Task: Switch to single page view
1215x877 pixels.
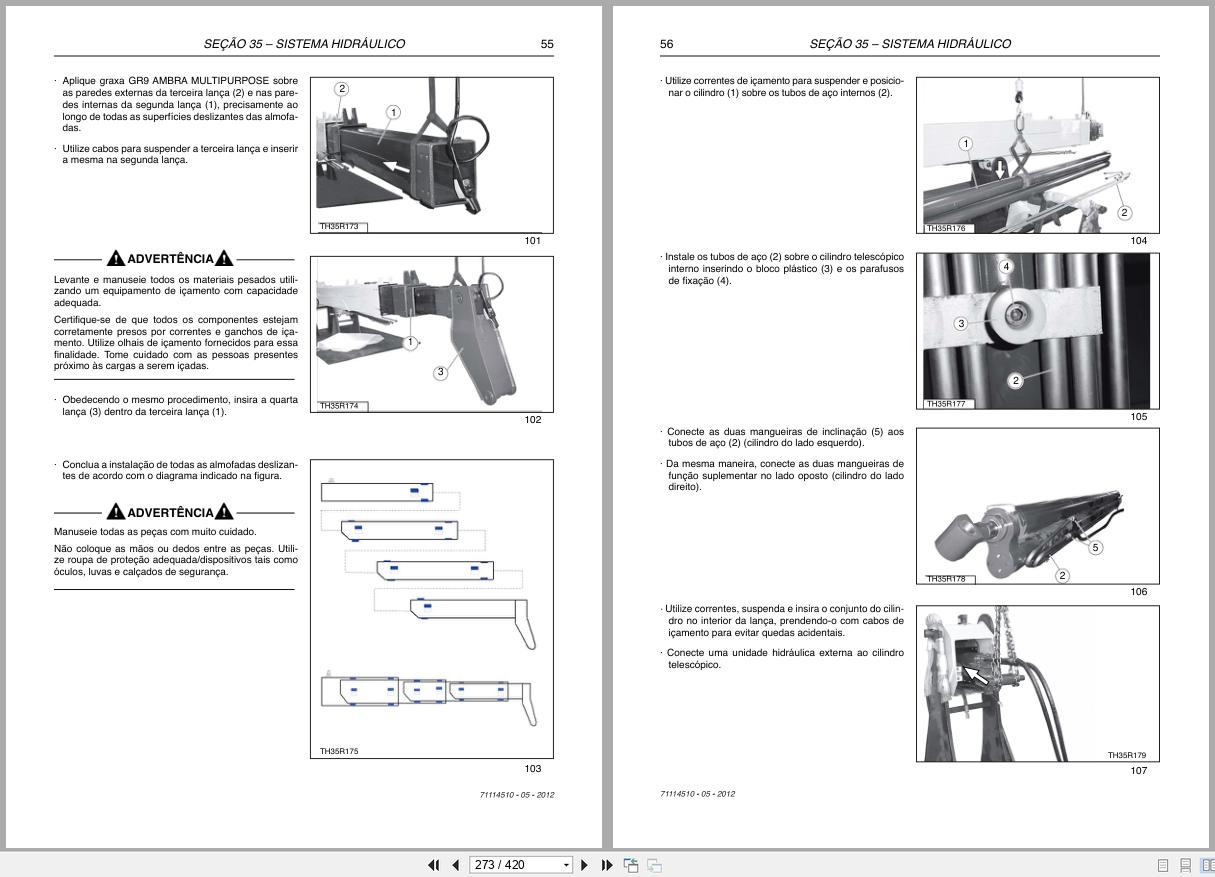Action: pyautogui.click(x=1163, y=865)
